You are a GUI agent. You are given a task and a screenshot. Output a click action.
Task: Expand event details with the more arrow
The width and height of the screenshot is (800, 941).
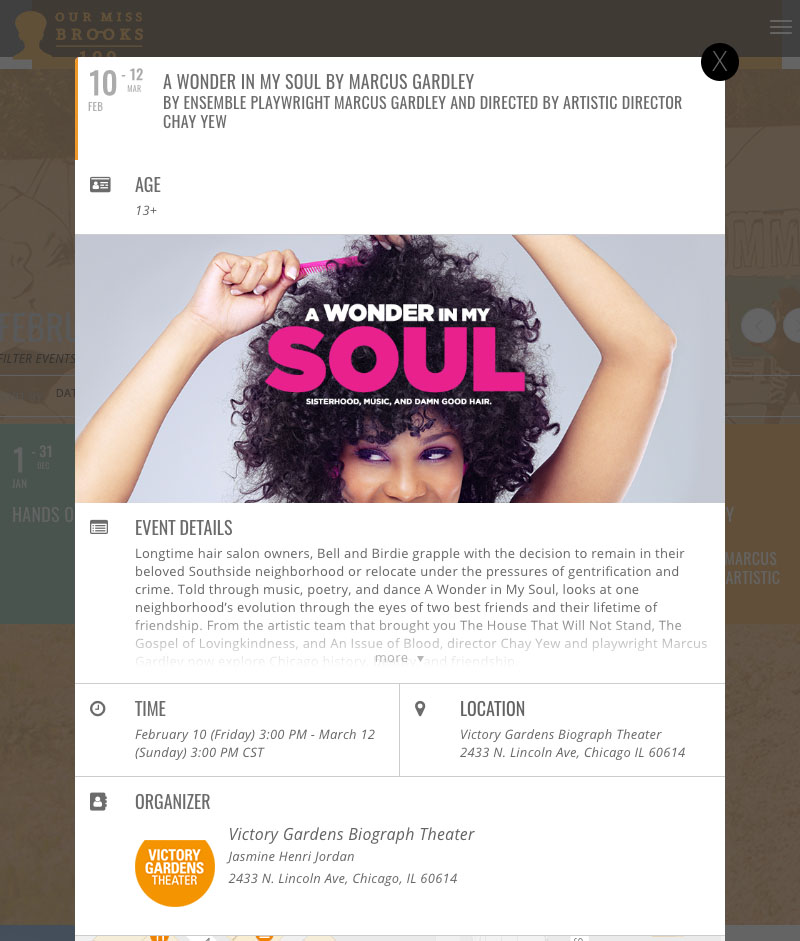tap(399, 658)
